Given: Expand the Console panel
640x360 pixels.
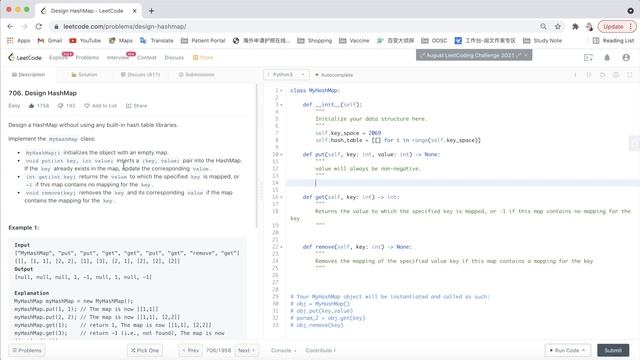Looking at the screenshot, I should point(283,351).
